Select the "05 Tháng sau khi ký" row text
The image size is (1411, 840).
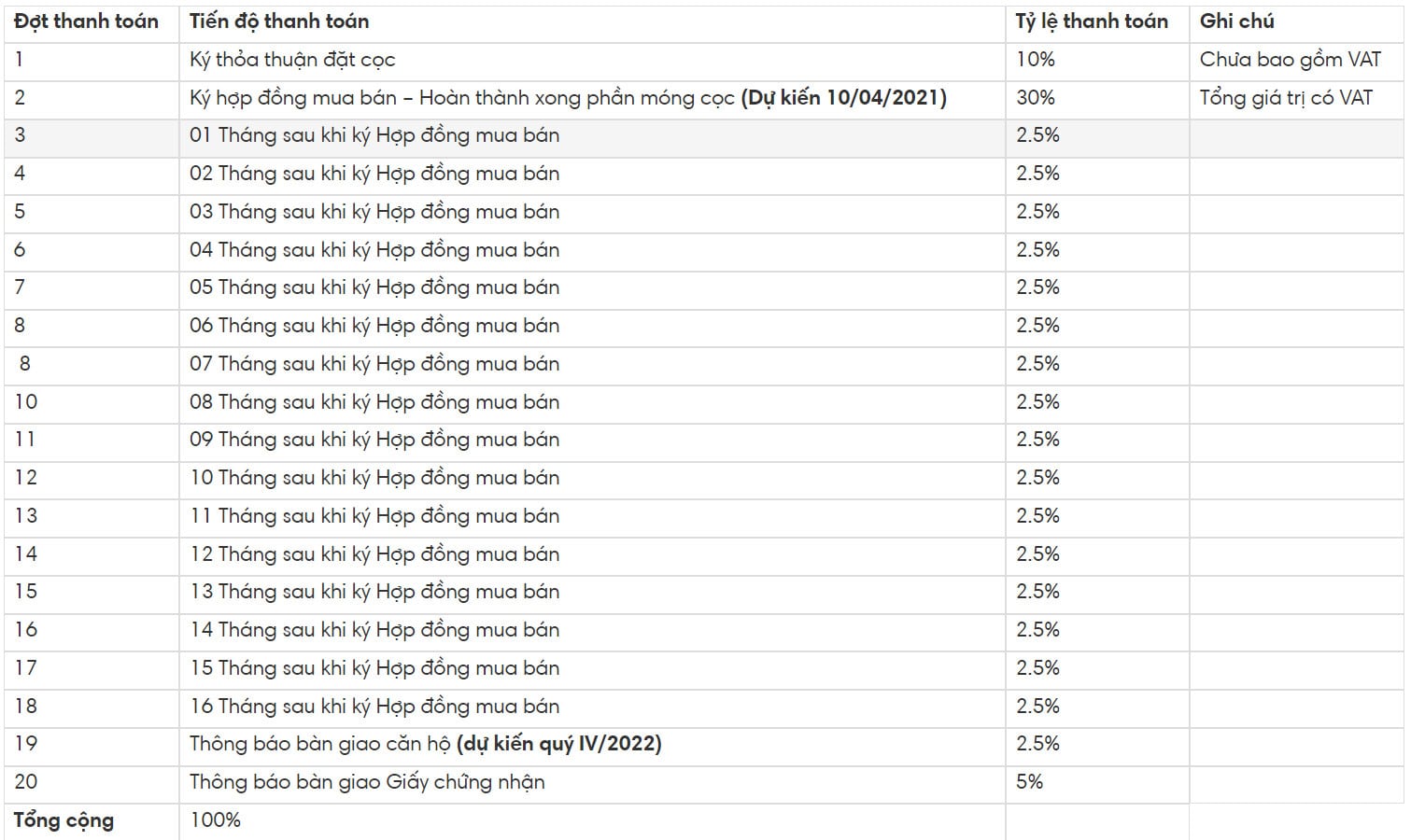click(374, 287)
